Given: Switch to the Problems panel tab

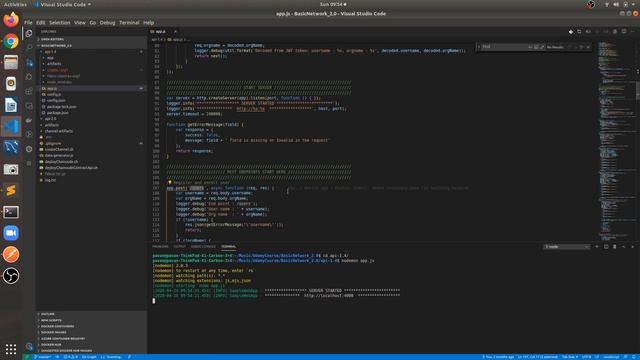Looking at the screenshot, I should [160, 247].
